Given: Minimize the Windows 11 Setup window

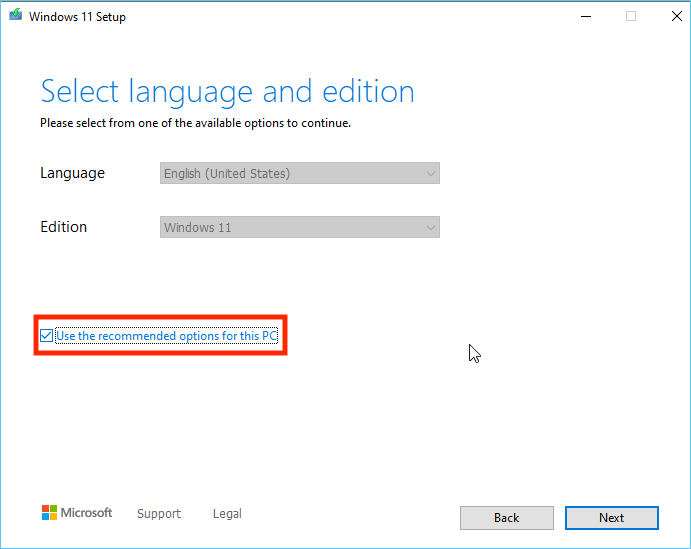Looking at the screenshot, I should pyautogui.click(x=584, y=16).
